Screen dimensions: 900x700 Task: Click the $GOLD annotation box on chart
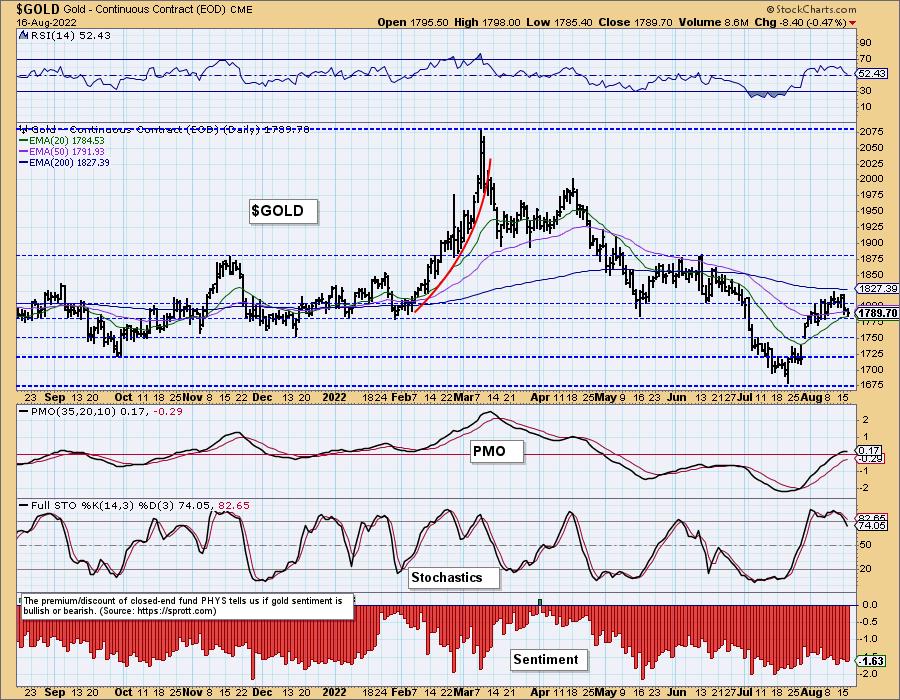click(283, 211)
